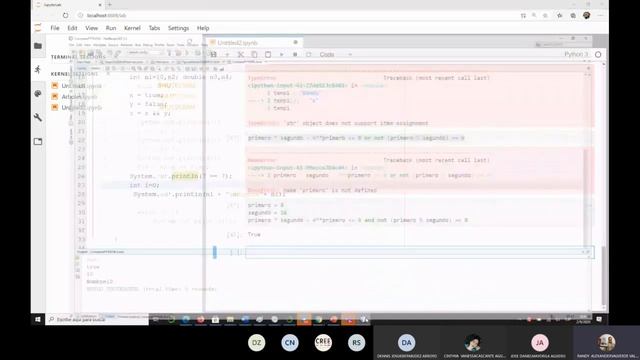This screenshot has width=640, height=360.
Task: Click the Python 3 kernel name
Action: tap(576, 54)
